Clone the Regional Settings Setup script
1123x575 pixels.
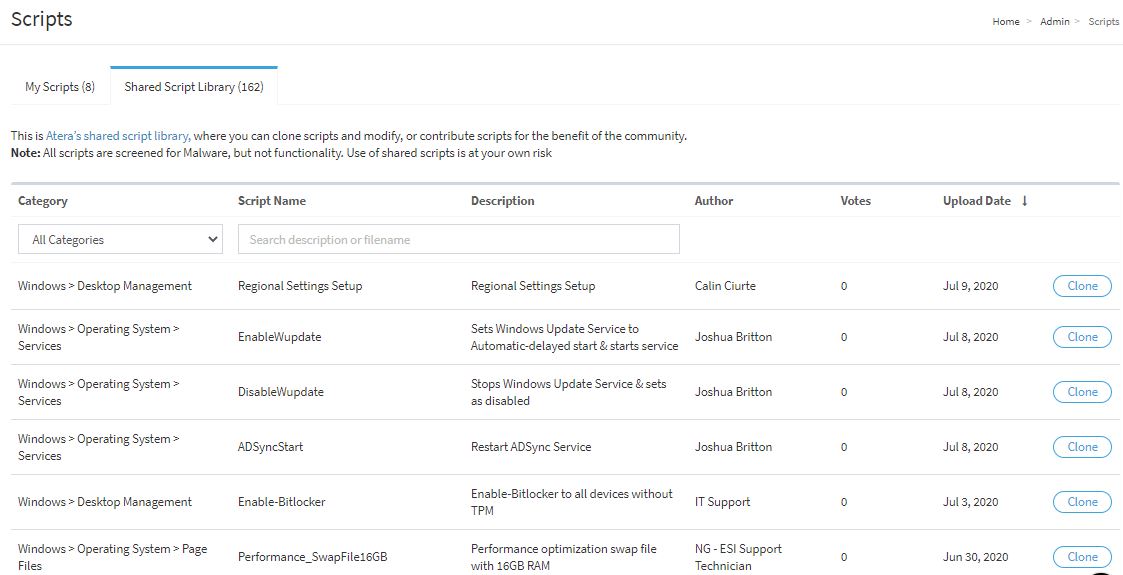1082,286
